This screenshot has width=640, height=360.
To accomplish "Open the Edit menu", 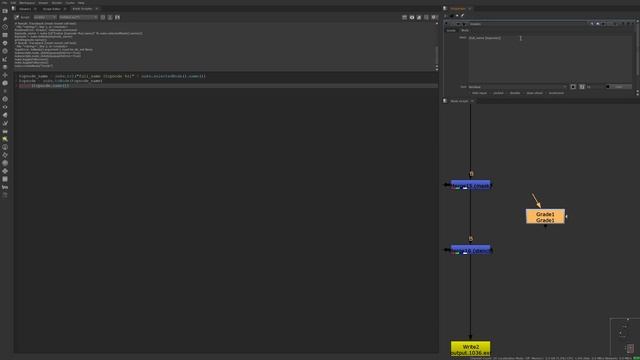I will pos(13,3).
